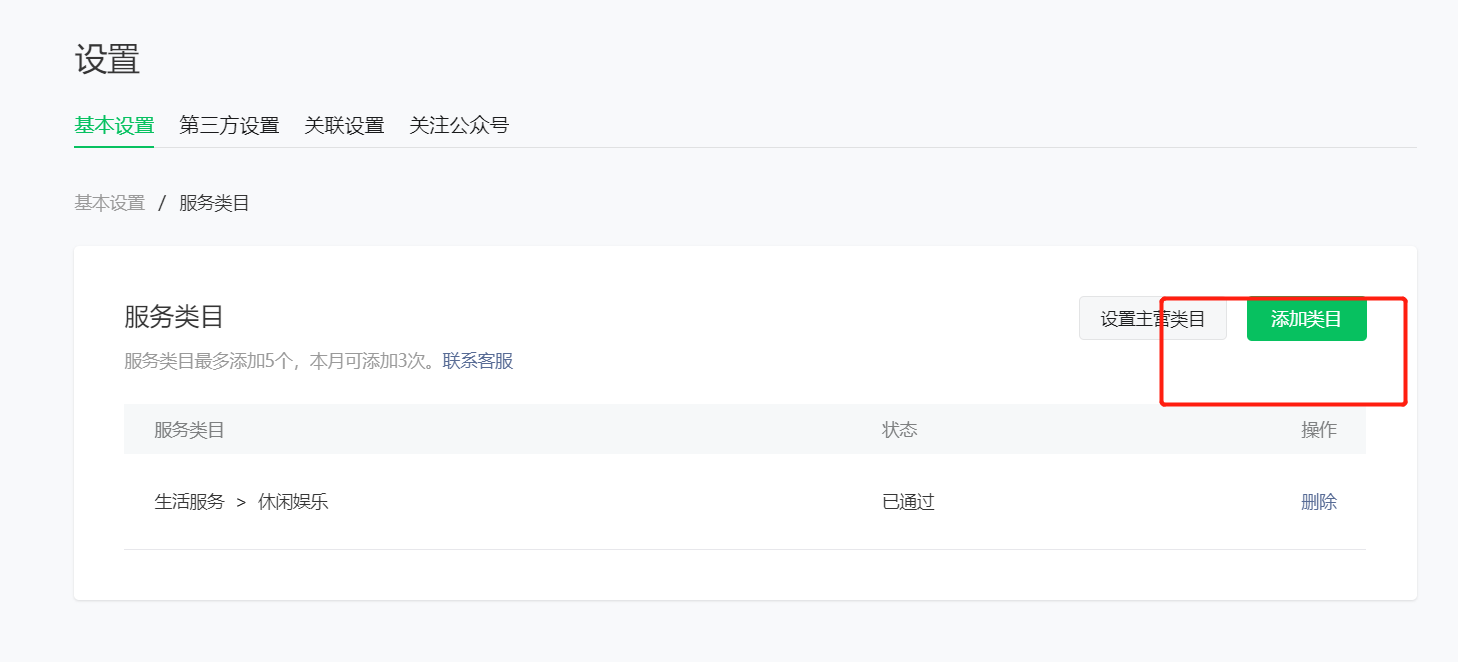Select 生活服务 text in the table row
This screenshot has height=662, width=1458.
tap(189, 502)
